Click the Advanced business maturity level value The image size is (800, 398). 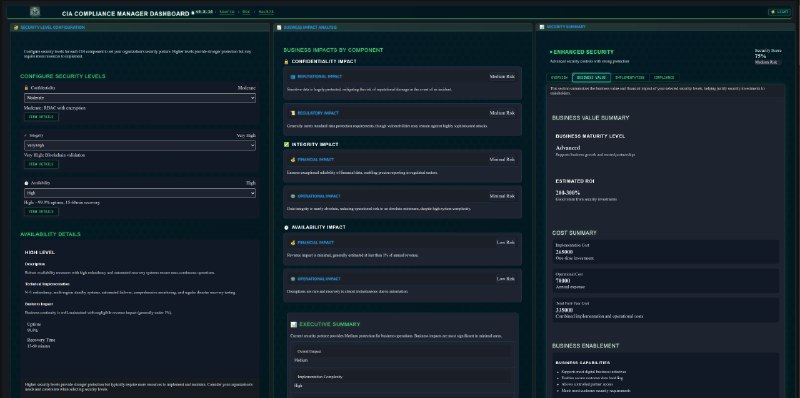pos(567,148)
